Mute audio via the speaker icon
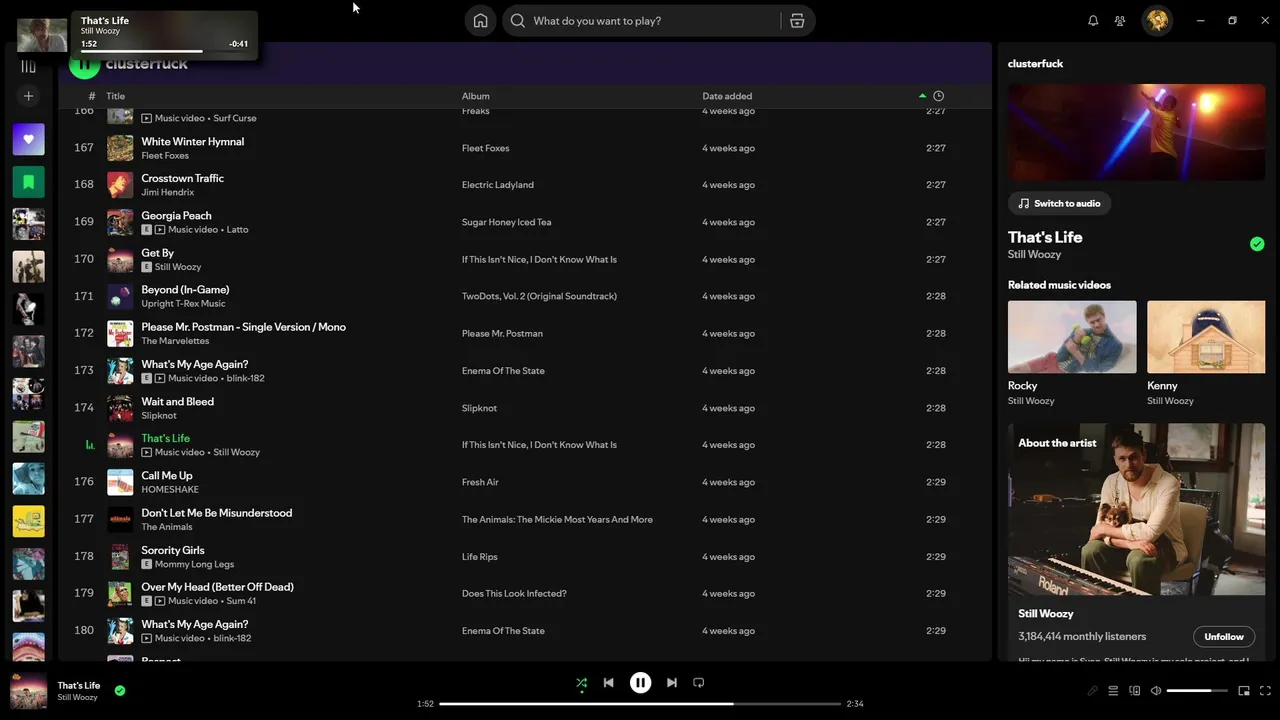The height and width of the screenshot is (720, 1280). (1156, 691)
